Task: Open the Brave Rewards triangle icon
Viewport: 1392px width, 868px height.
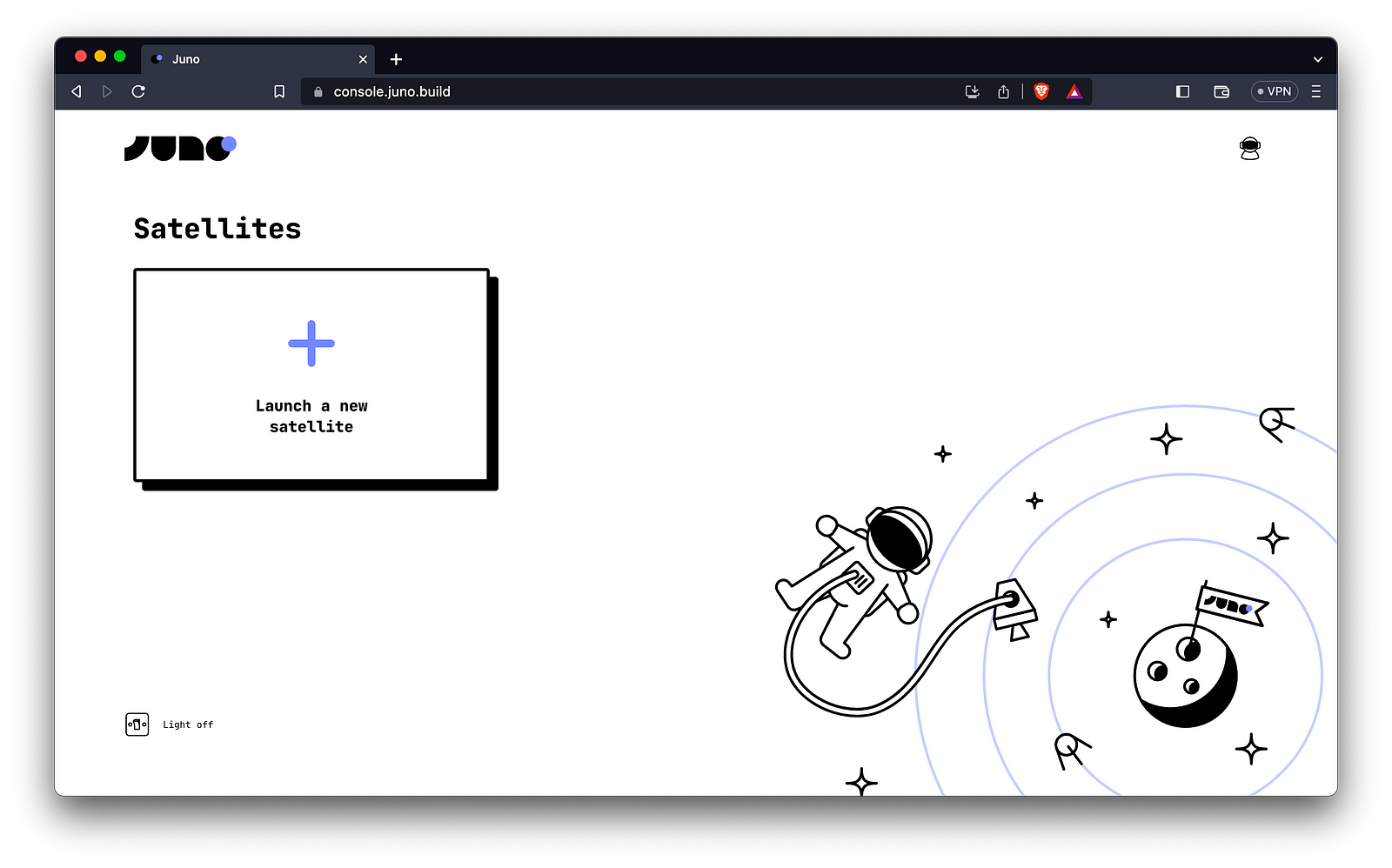Action: [1074, 90]
